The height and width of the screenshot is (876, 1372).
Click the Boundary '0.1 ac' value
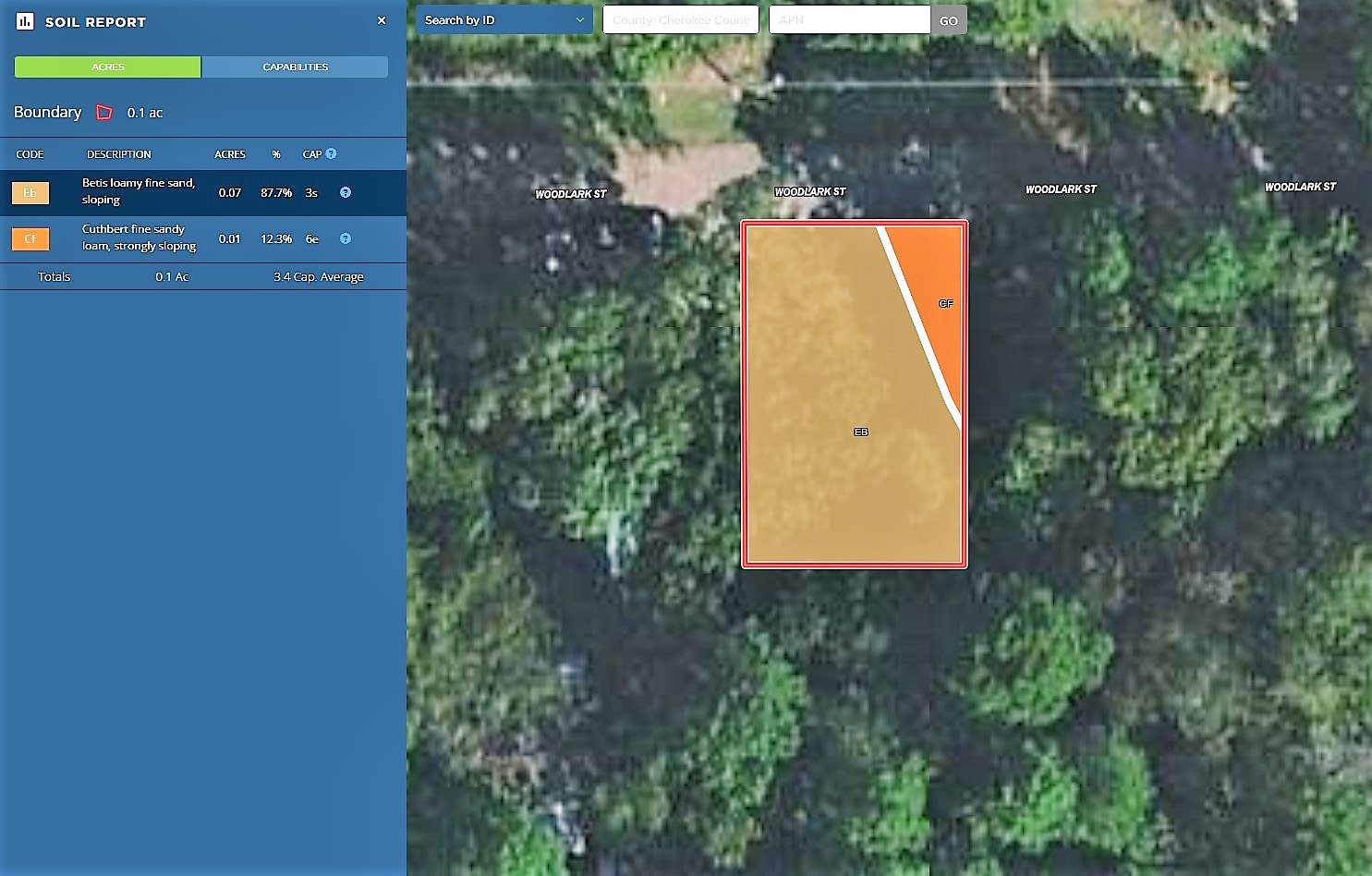[145, 113]
